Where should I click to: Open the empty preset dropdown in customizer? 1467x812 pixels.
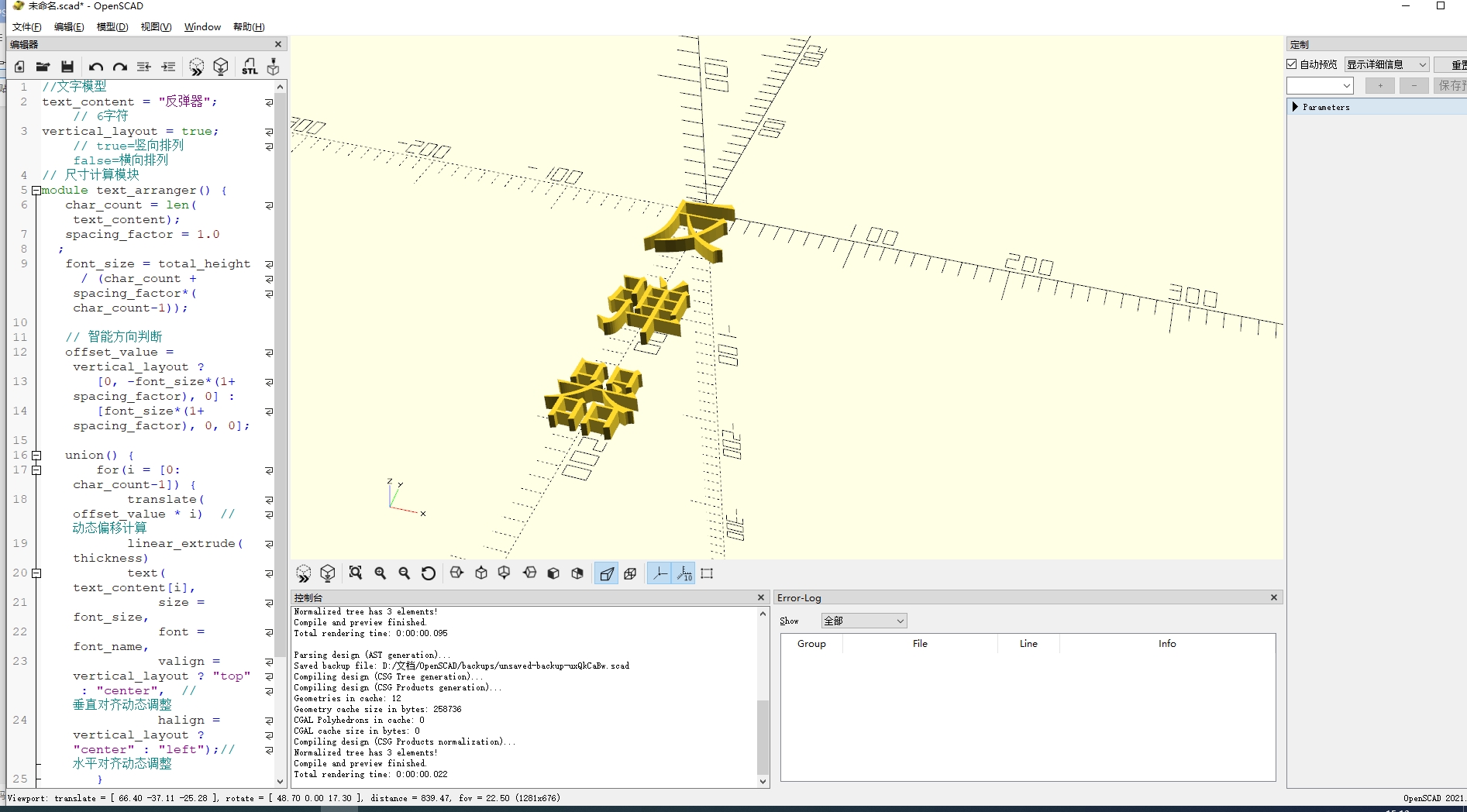point(1320,85)
